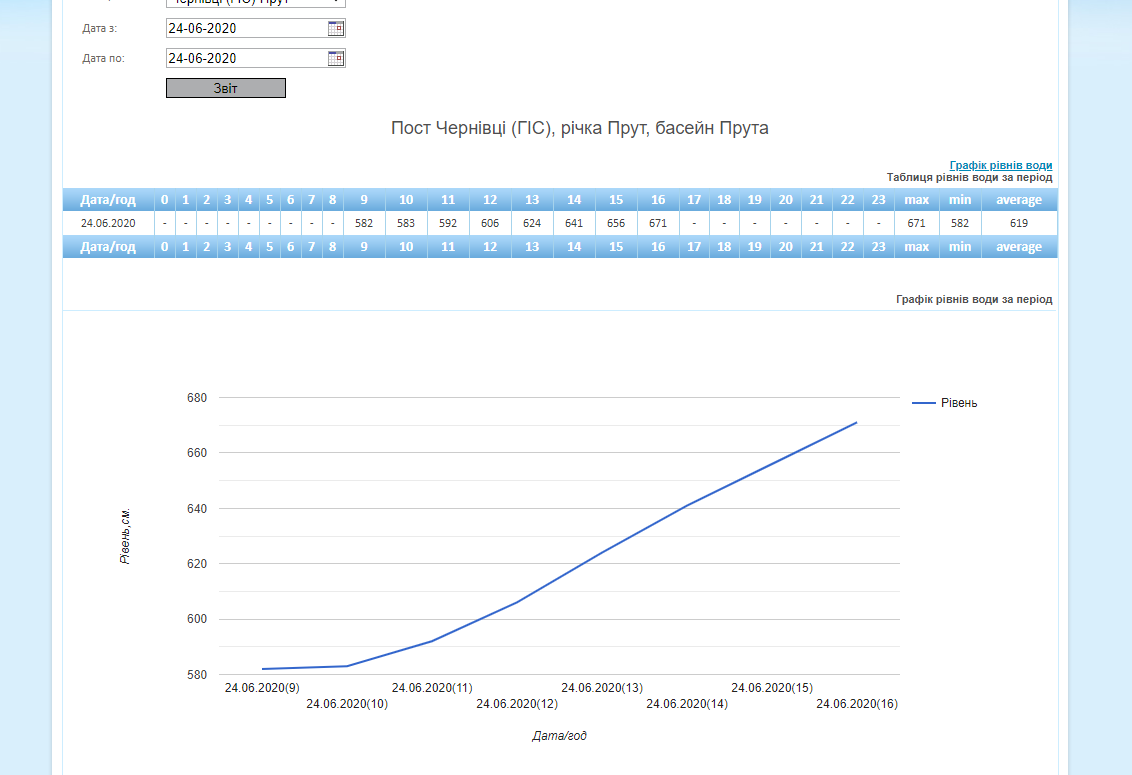
Task: Expand the Чернівці post selection dropdown
Action: click(x=255, y=3)
